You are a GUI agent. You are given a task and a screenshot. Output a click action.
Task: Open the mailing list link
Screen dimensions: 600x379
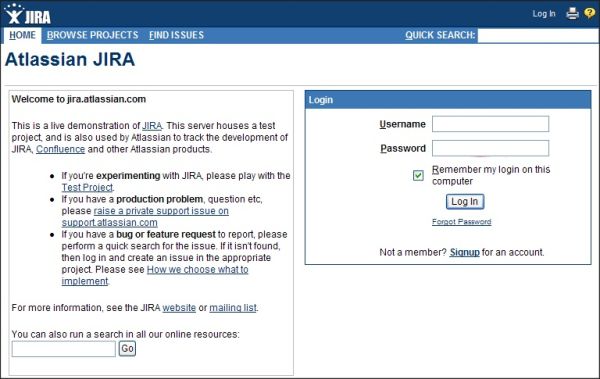(x=233, y=308)
